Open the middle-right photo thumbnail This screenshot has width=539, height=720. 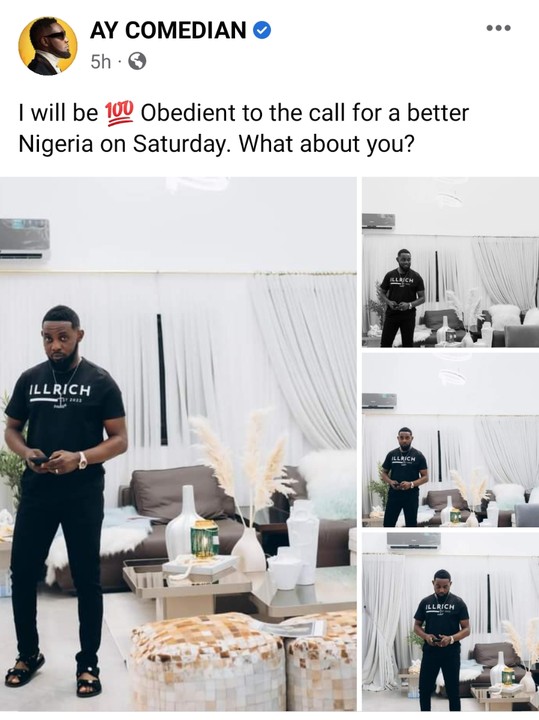tap(450, 440)
